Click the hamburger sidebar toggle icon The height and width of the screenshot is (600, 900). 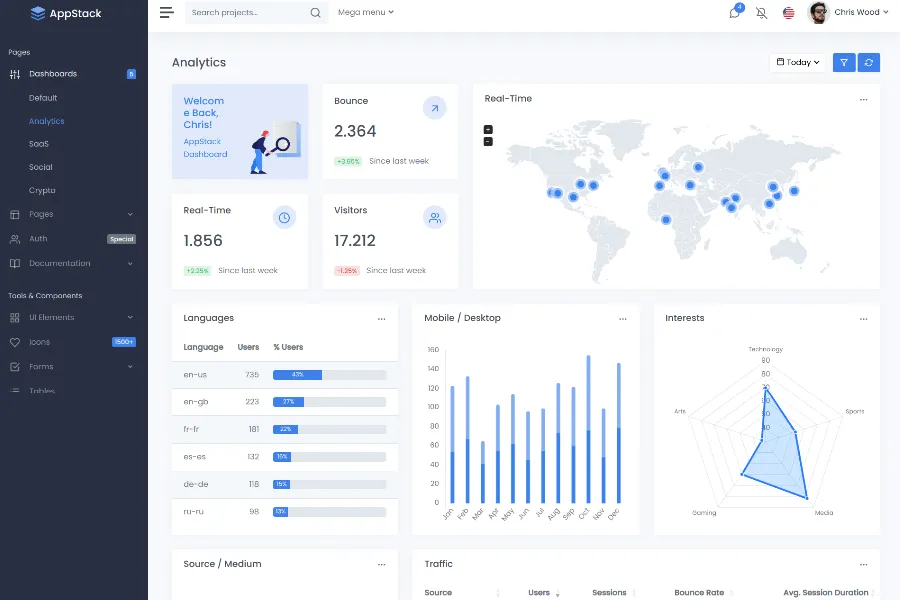click(x=166, y=13)
